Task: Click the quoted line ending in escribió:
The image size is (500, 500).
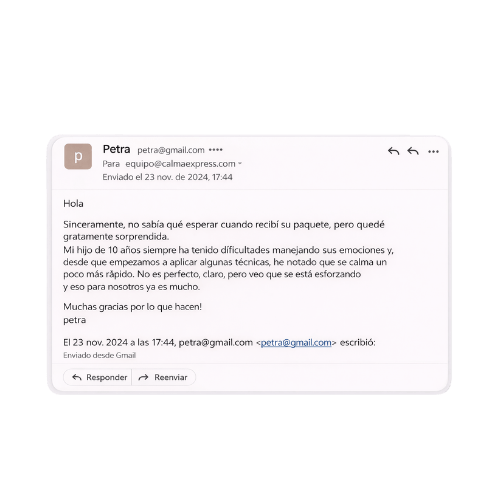Action: pos(219,343)
